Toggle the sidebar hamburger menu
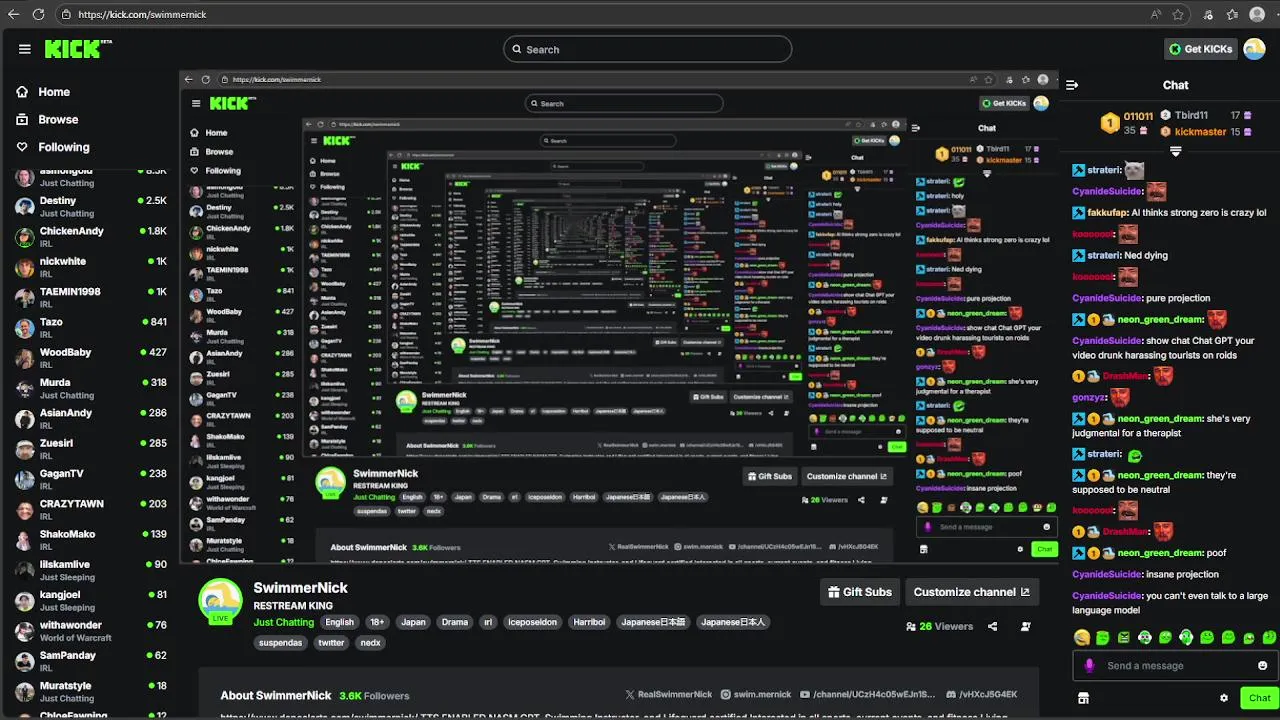This screenshot has height=720, width=1280. coord(24,49)
